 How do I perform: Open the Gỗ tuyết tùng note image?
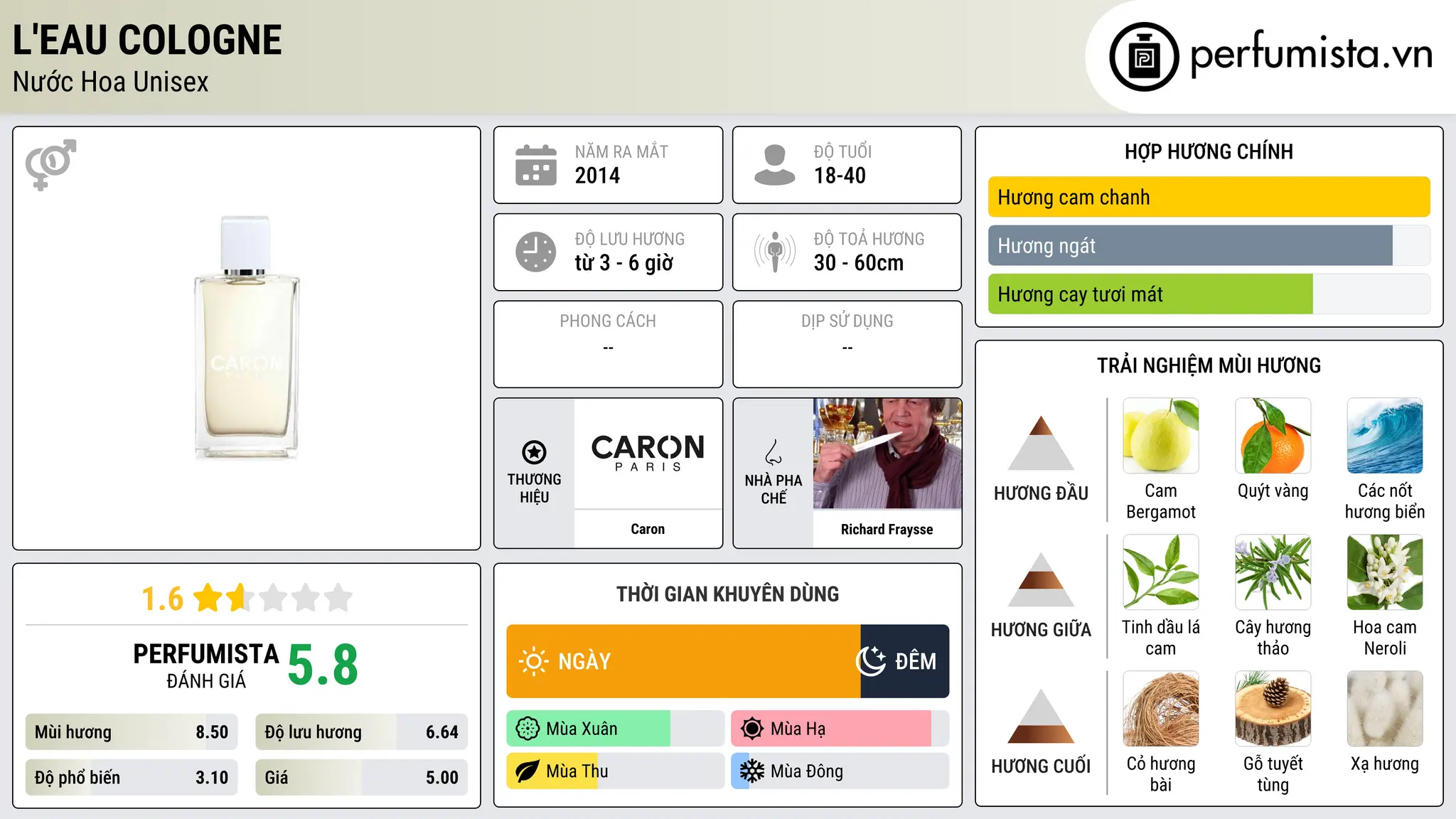1273,709
